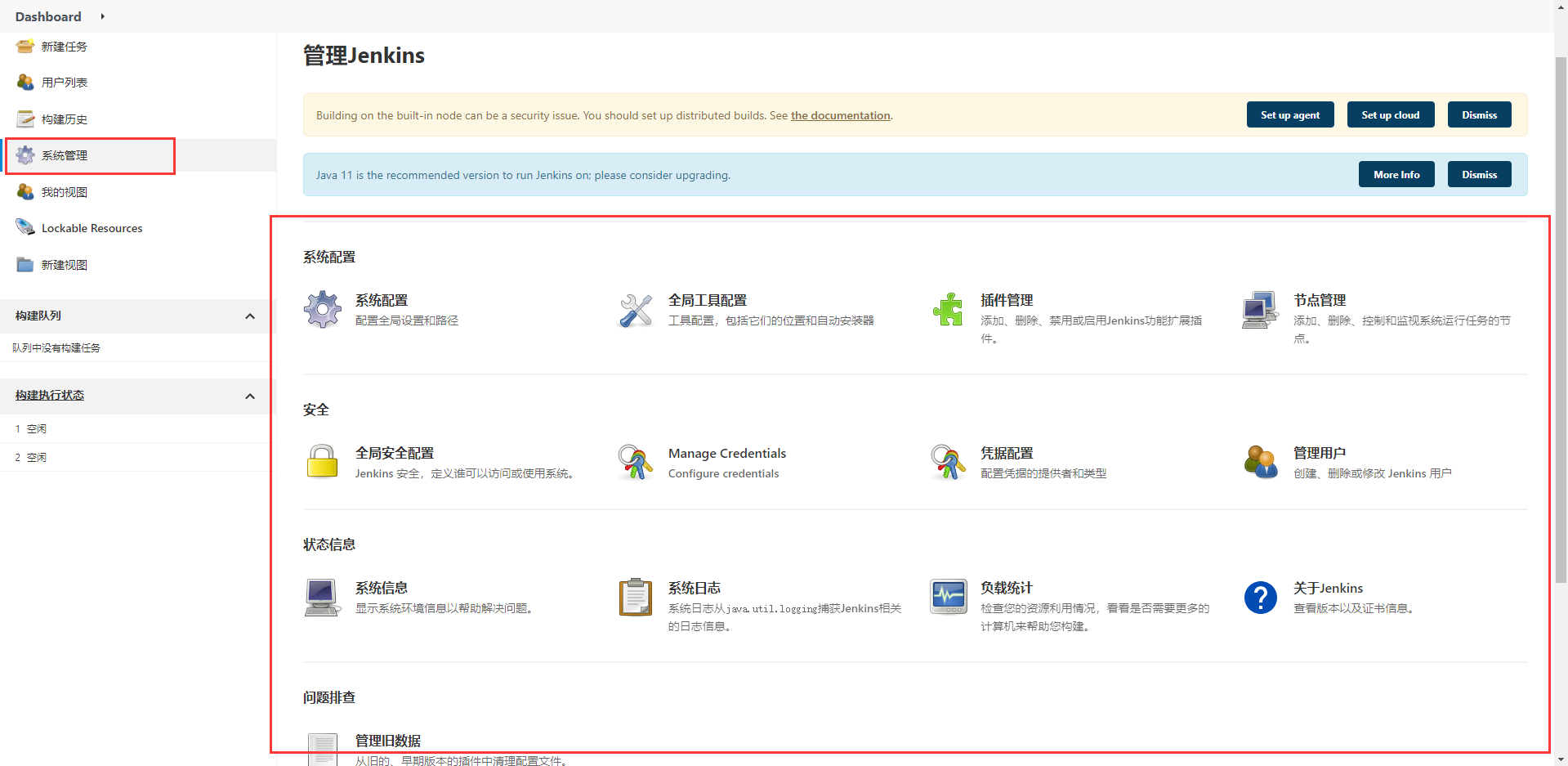Click the Lockable Resources icon
1568x766 pixels.
(25, 228)
